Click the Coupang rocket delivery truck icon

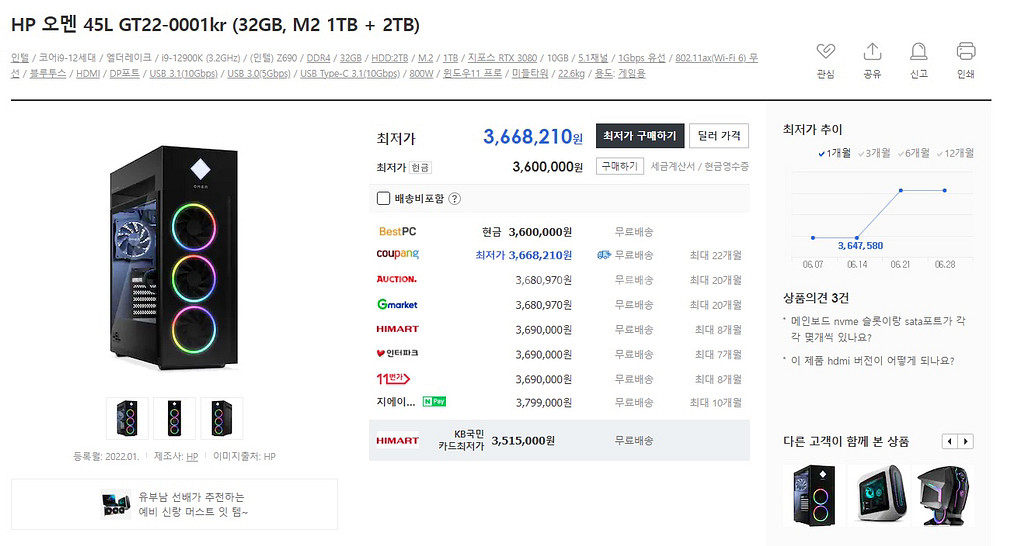604,255
